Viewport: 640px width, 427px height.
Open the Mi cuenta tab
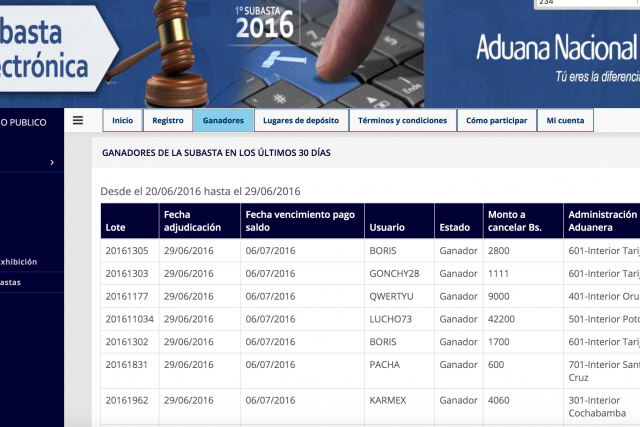(x=565, y=120)
